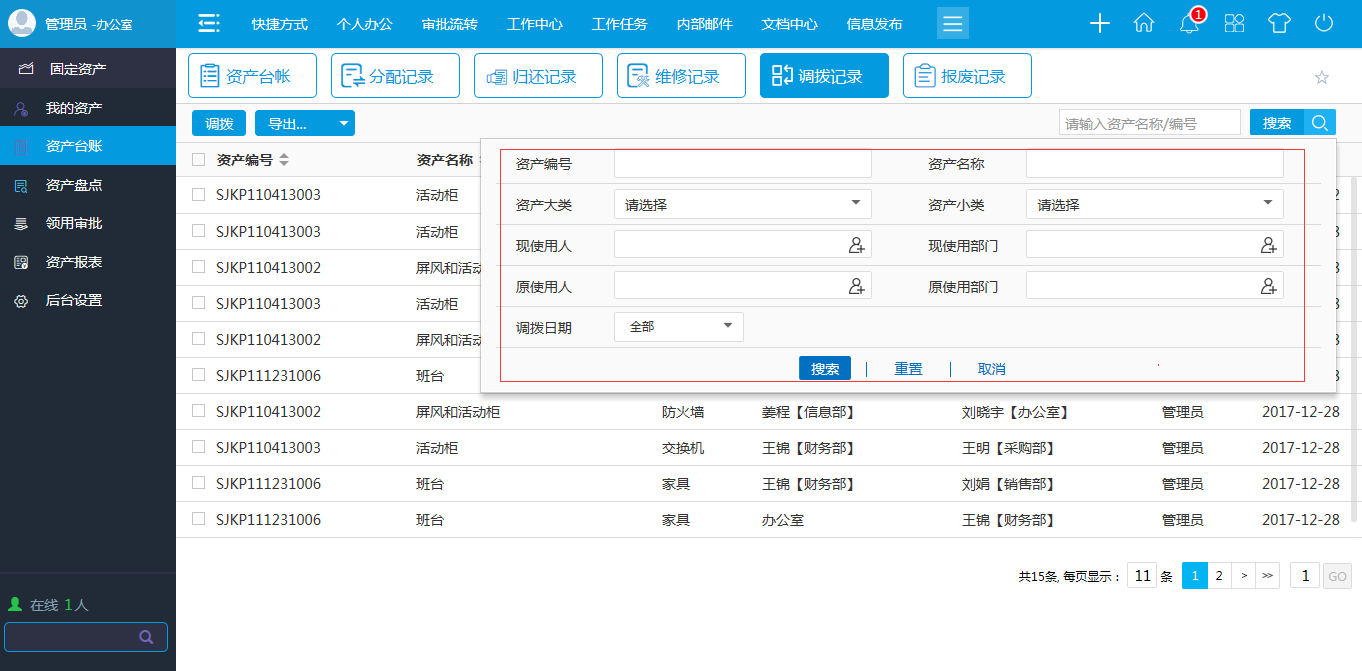Image resolution: width=1362 pixels, height=671 pixels.
Task: Switch to 资产盘点 in sidebar
Action: tap(75, 183)
